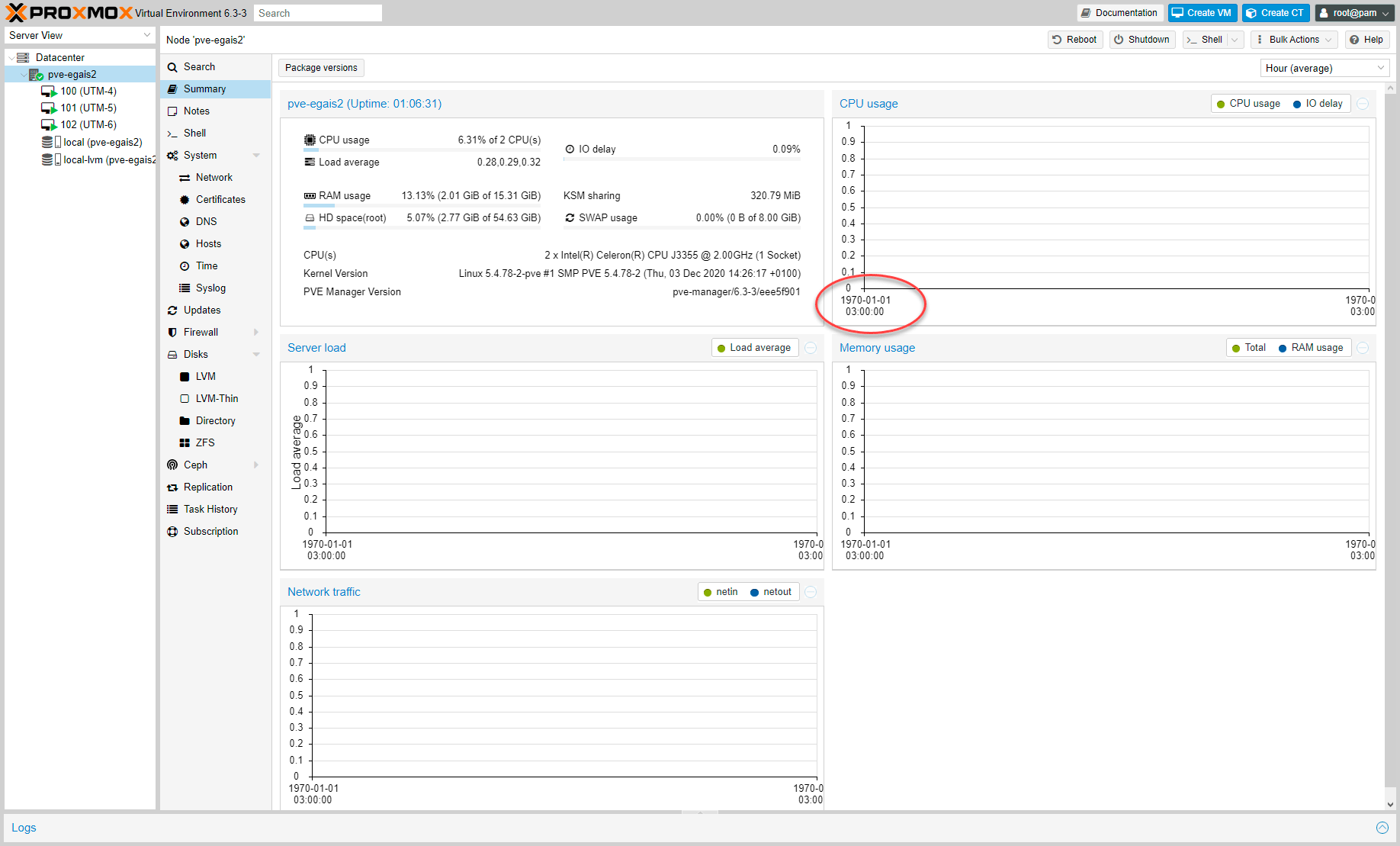Toggle Total series in Memory usage legend
The width and height of the screenshot is (1400, 846).
point(1248,348)
